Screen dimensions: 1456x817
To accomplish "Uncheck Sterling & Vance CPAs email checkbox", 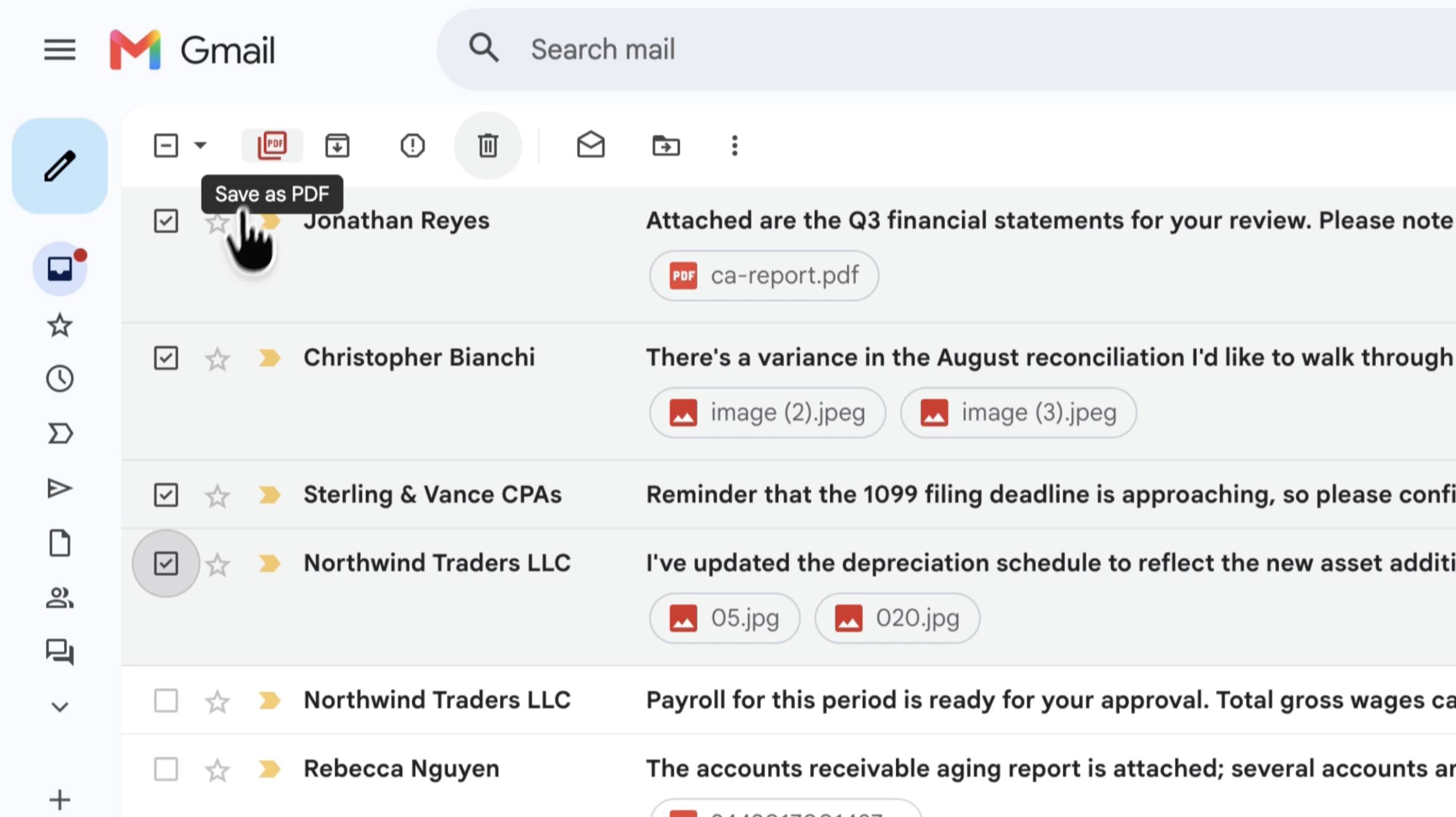I will 166,495.
